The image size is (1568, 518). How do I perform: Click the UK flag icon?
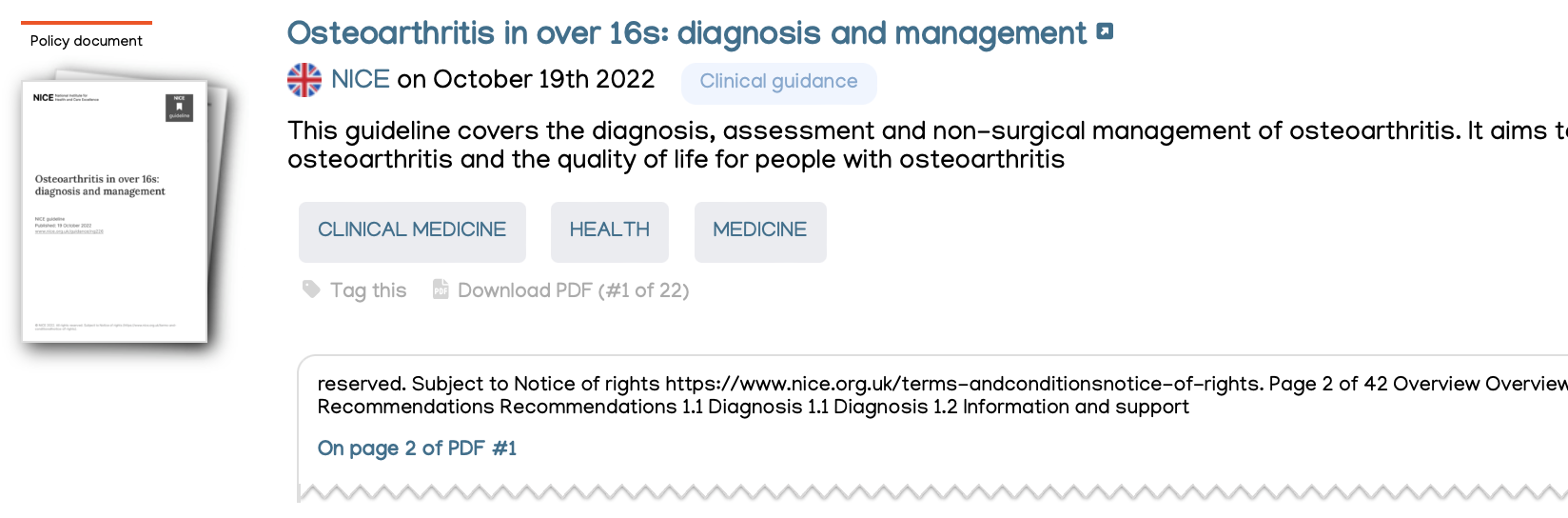(x=304, y=80)
